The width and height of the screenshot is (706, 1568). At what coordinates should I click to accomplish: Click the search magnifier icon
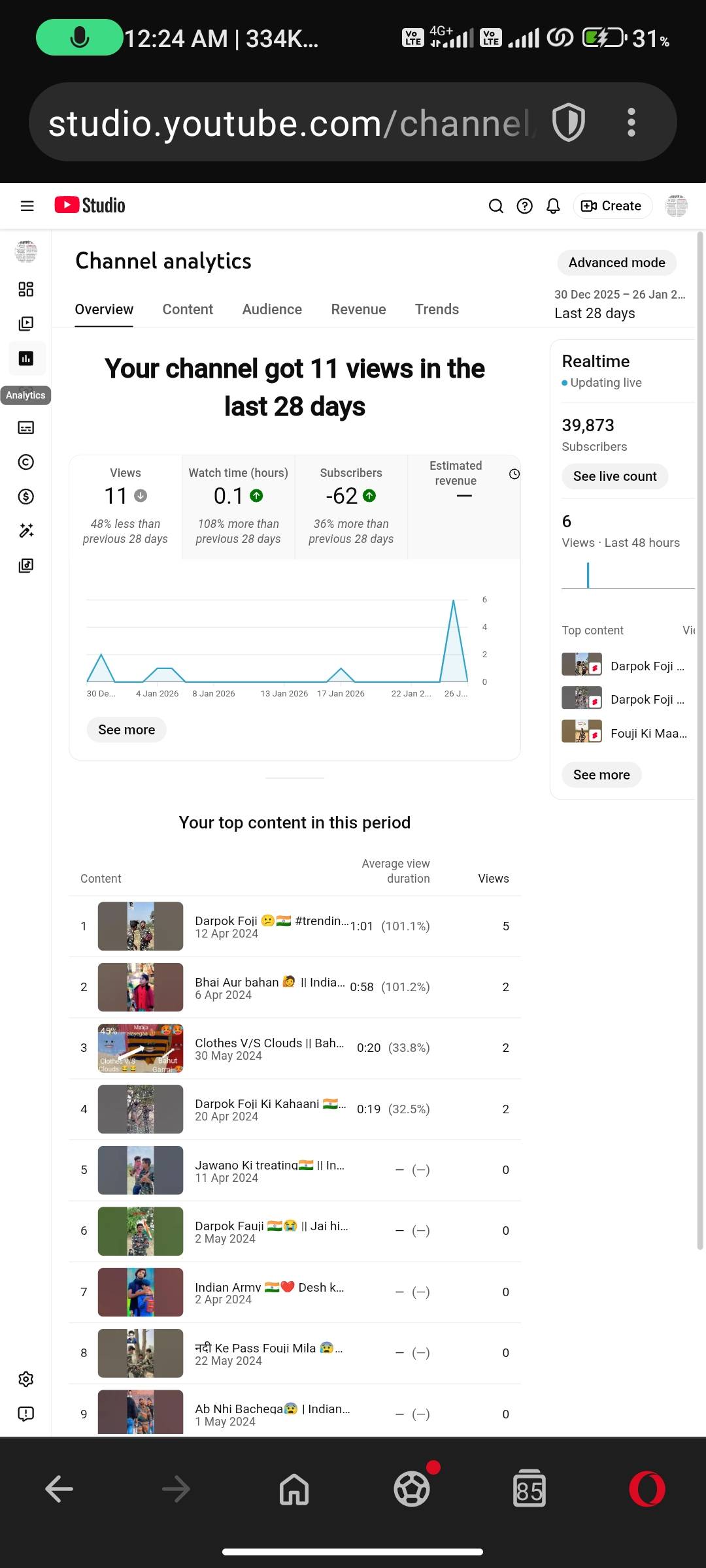point(496,206)
